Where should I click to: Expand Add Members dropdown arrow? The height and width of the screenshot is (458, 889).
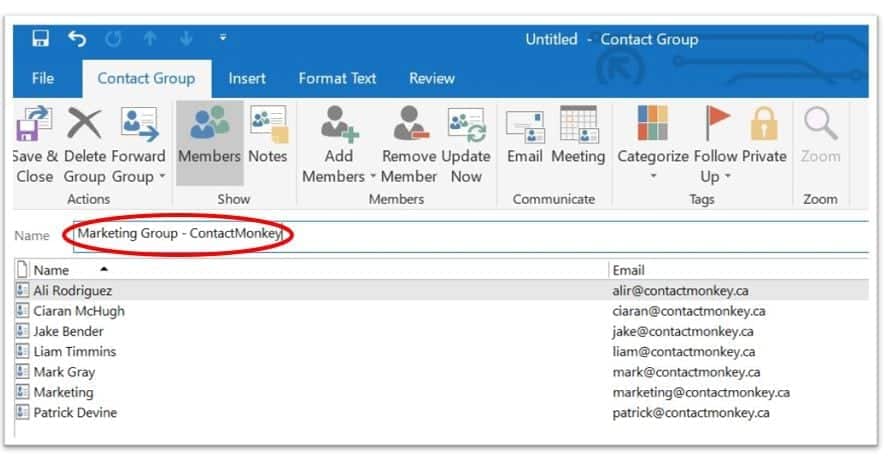pos(373,176)
